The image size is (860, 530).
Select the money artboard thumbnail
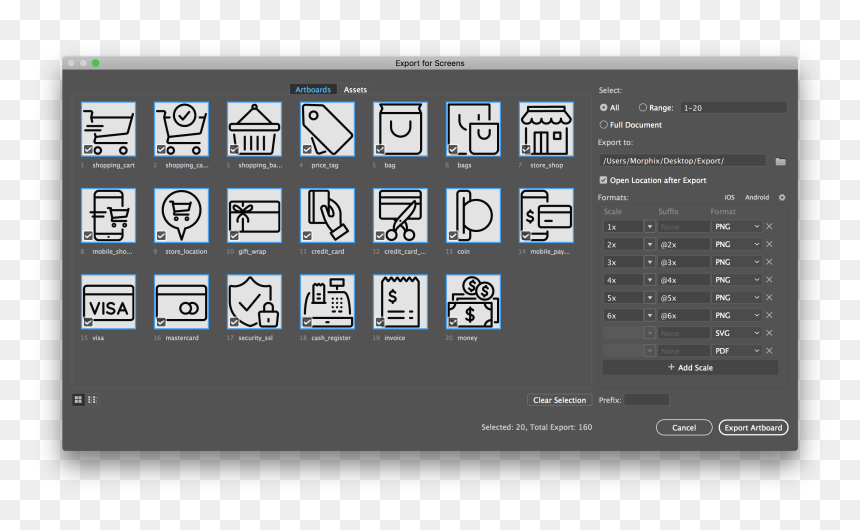click(473, 302)
